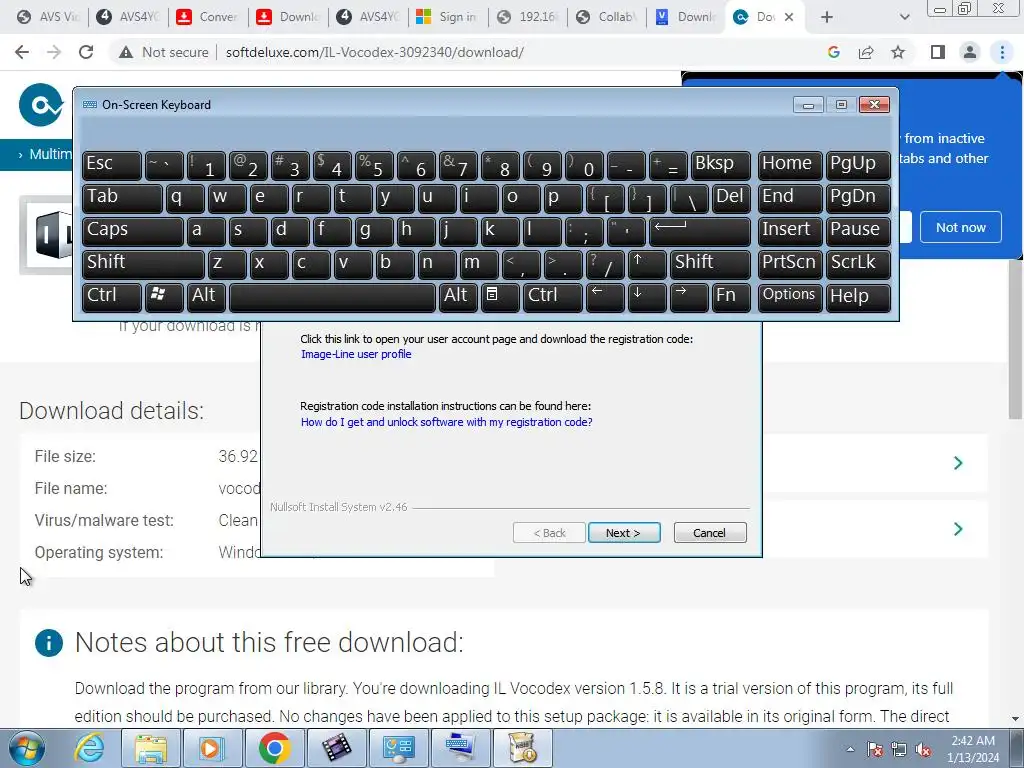Viewport: 1024px width, 768px height.
Task: Click the large Enter key
Action: 700,231
